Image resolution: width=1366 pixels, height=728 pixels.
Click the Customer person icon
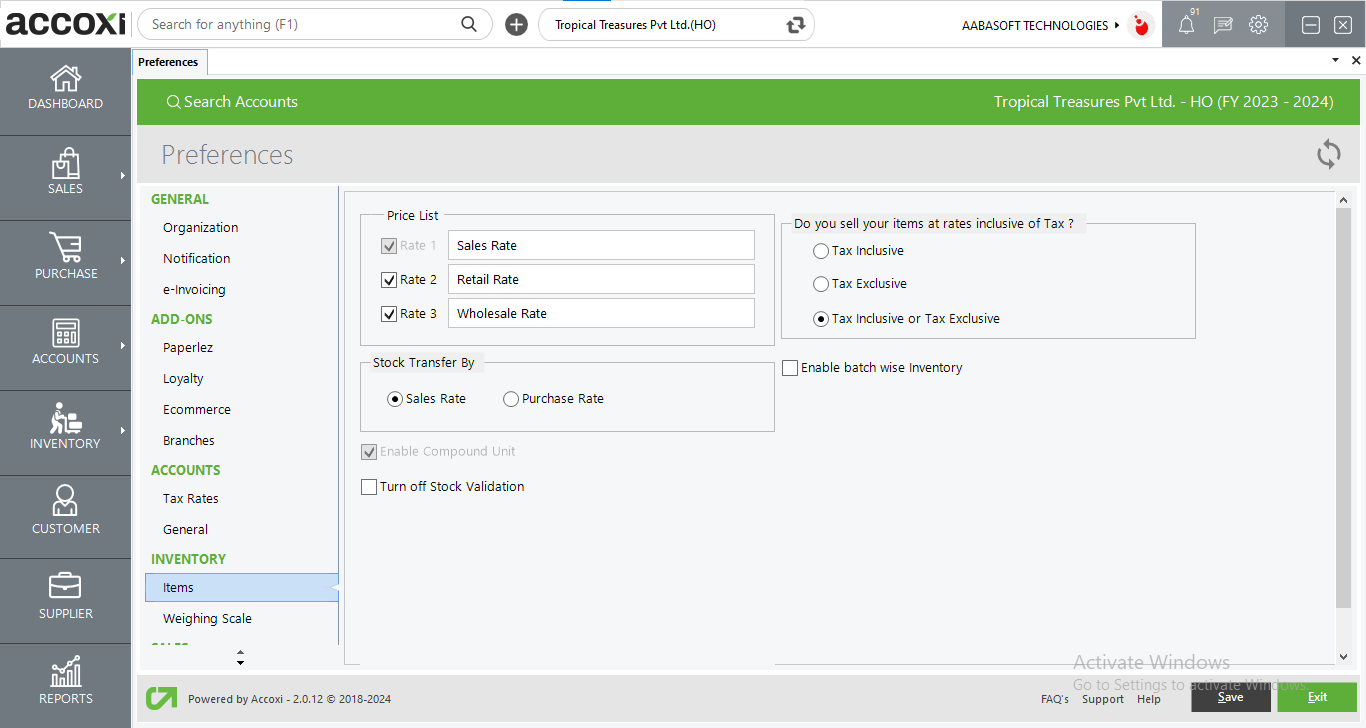tap(65, 501)
